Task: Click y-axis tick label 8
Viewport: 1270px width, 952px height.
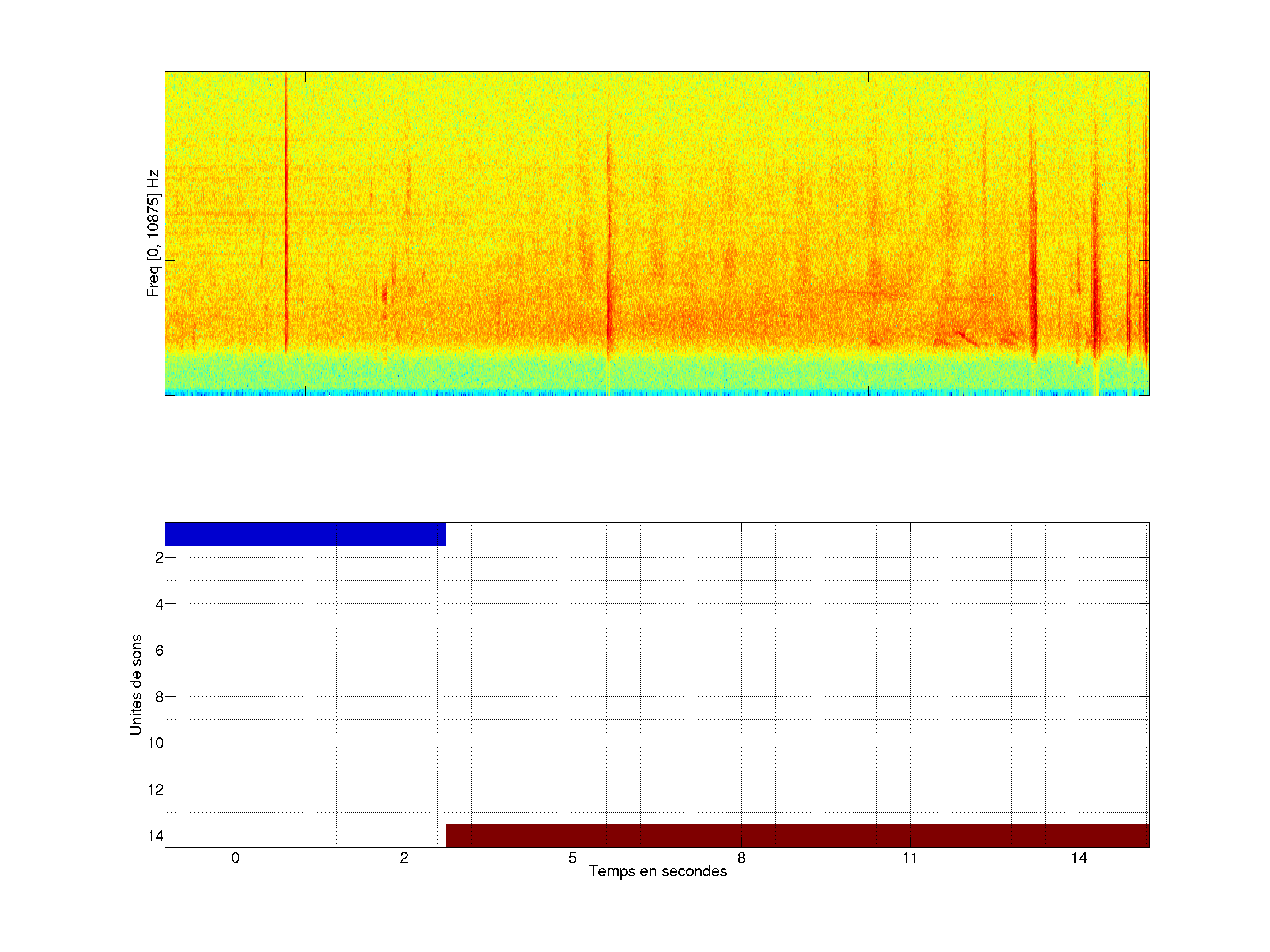Action: pos(159,697)
